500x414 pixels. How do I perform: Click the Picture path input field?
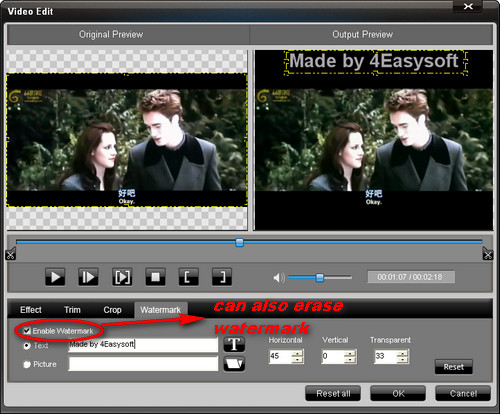(143, 364)
